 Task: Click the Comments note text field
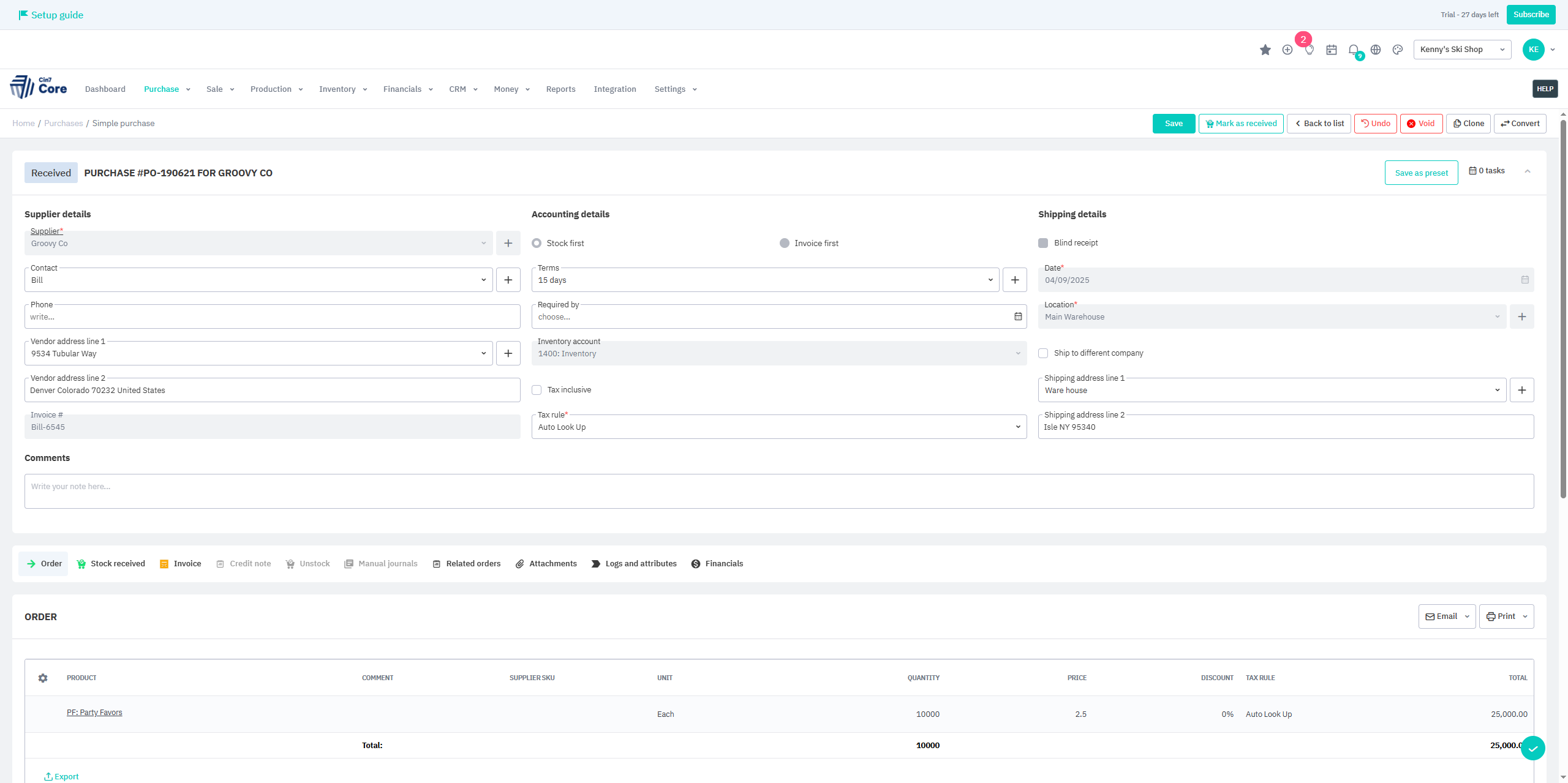(778, 491)
